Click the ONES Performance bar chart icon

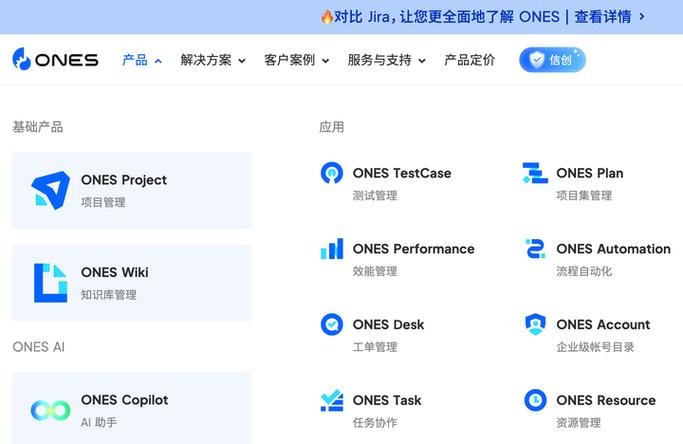[332, 249]
